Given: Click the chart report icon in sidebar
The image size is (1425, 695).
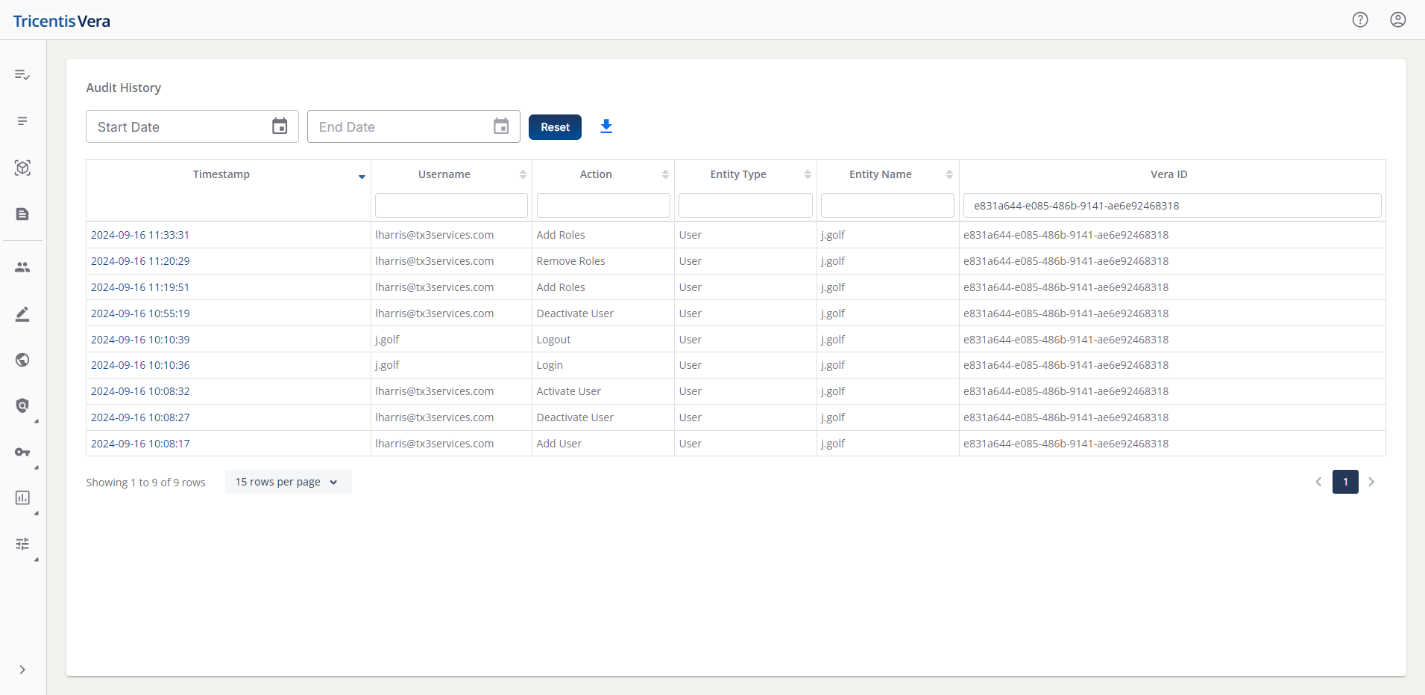Looking at the screenshot, I should pos(22,498).
